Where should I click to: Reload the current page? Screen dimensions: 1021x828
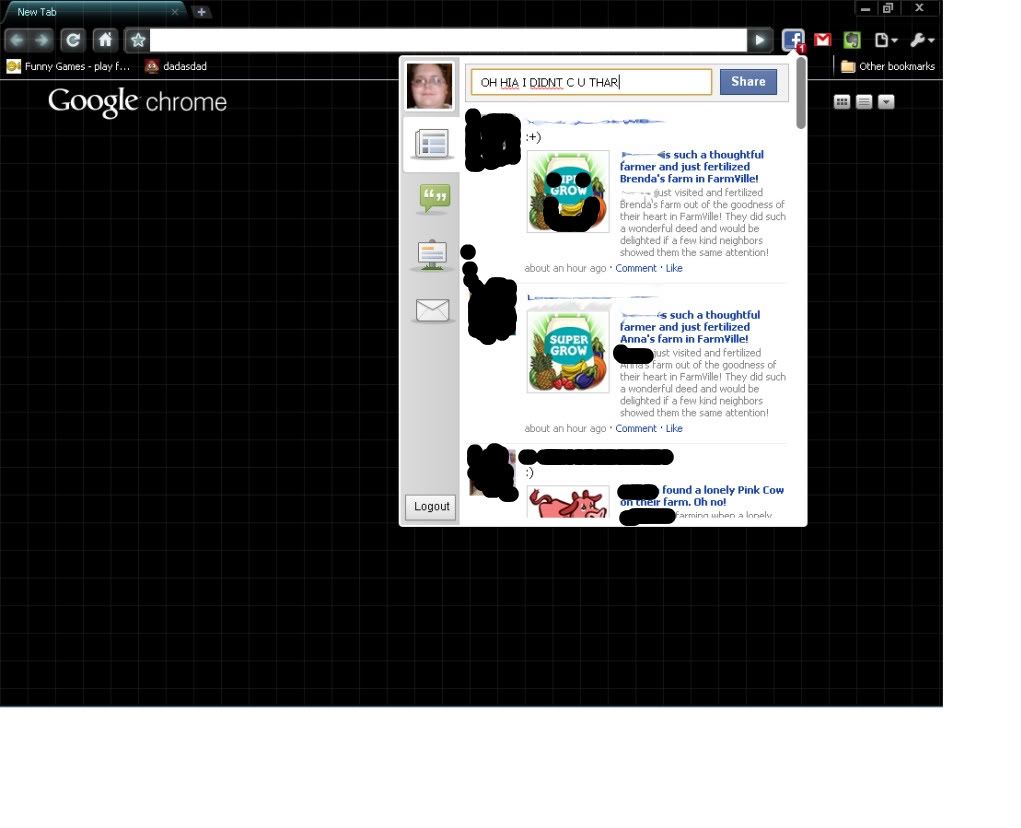click(x=73, y=40)
